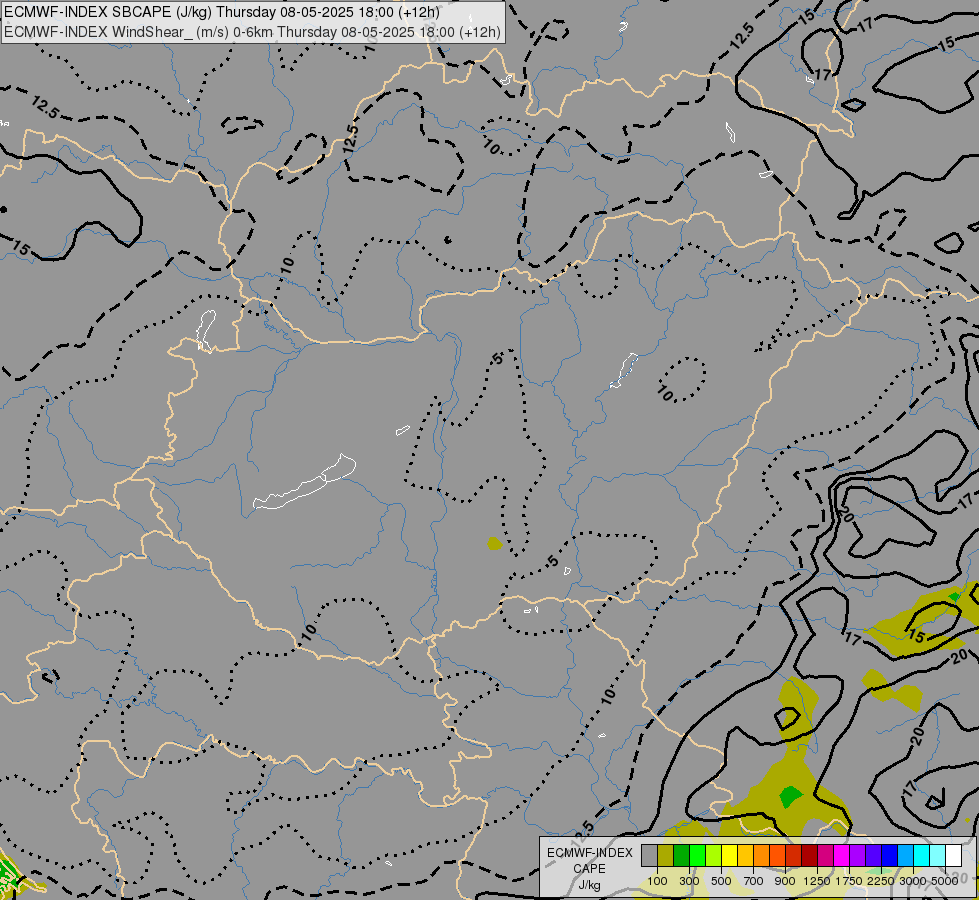Choose the orange-red legend swatch

777,855
